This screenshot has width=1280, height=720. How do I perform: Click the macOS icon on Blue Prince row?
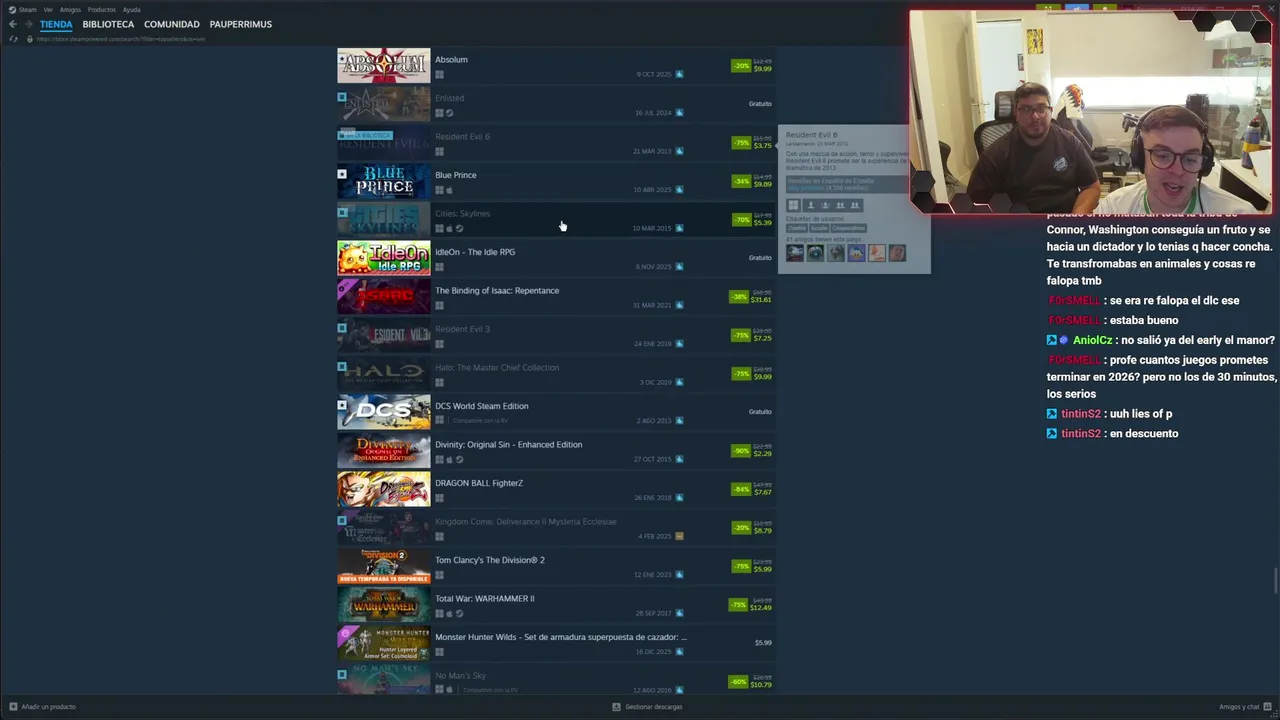449,190
